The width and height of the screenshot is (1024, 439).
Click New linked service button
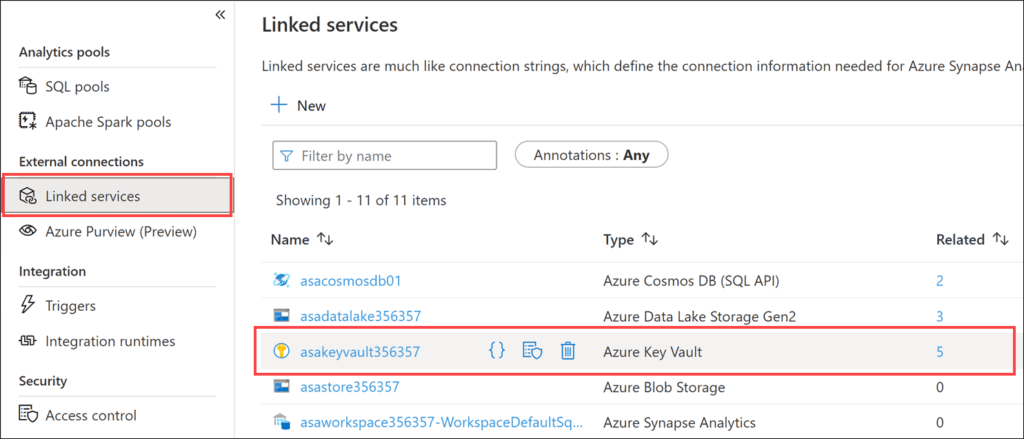tap(299, 105)
